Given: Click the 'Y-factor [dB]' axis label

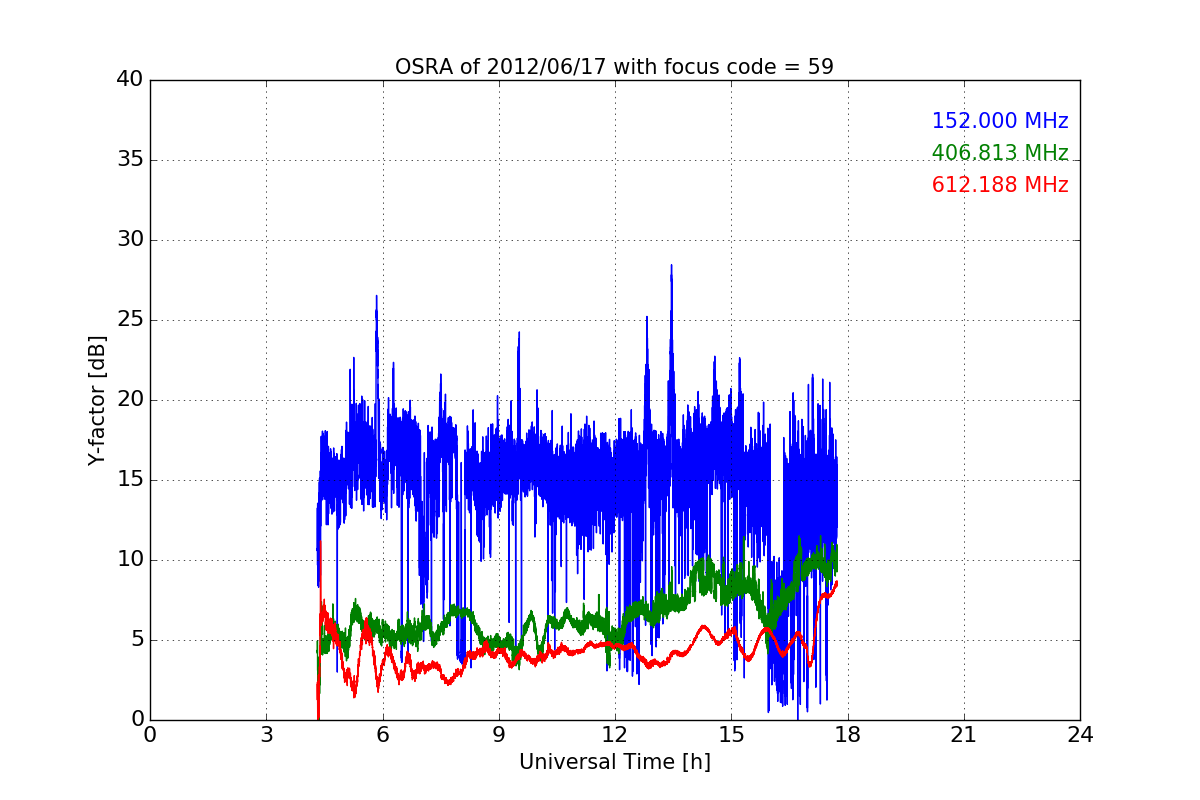Looking at the screenshot, I should (x=97, y=400).
